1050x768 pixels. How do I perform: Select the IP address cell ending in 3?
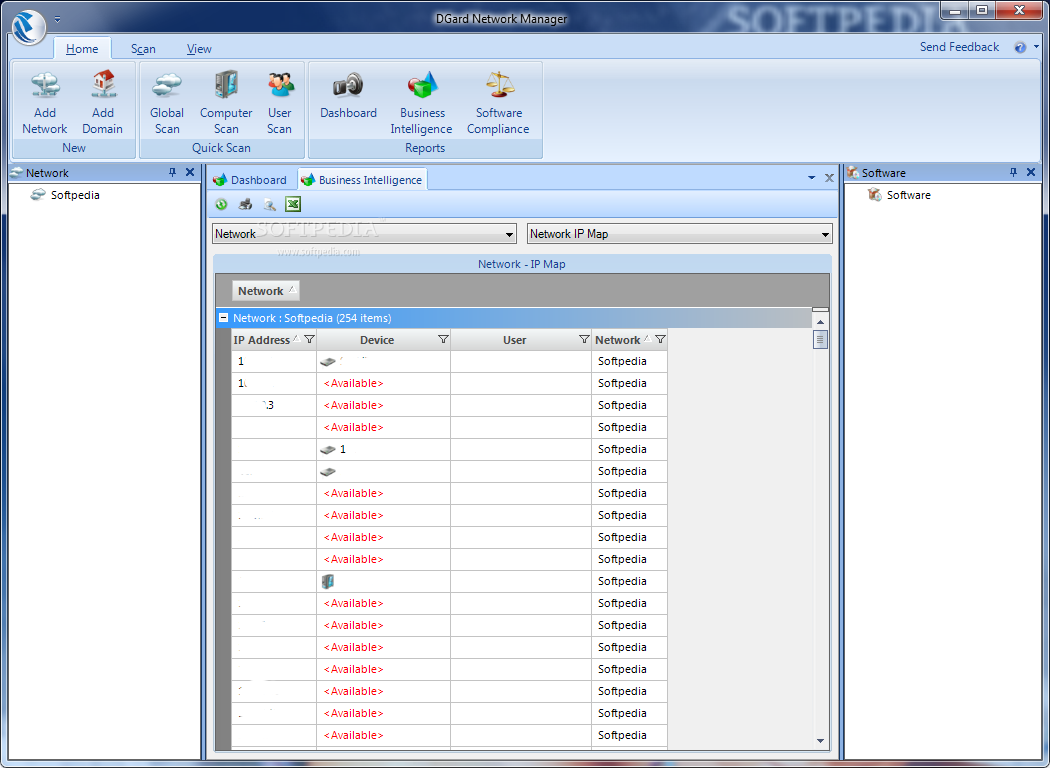click(x=274, y=405)
